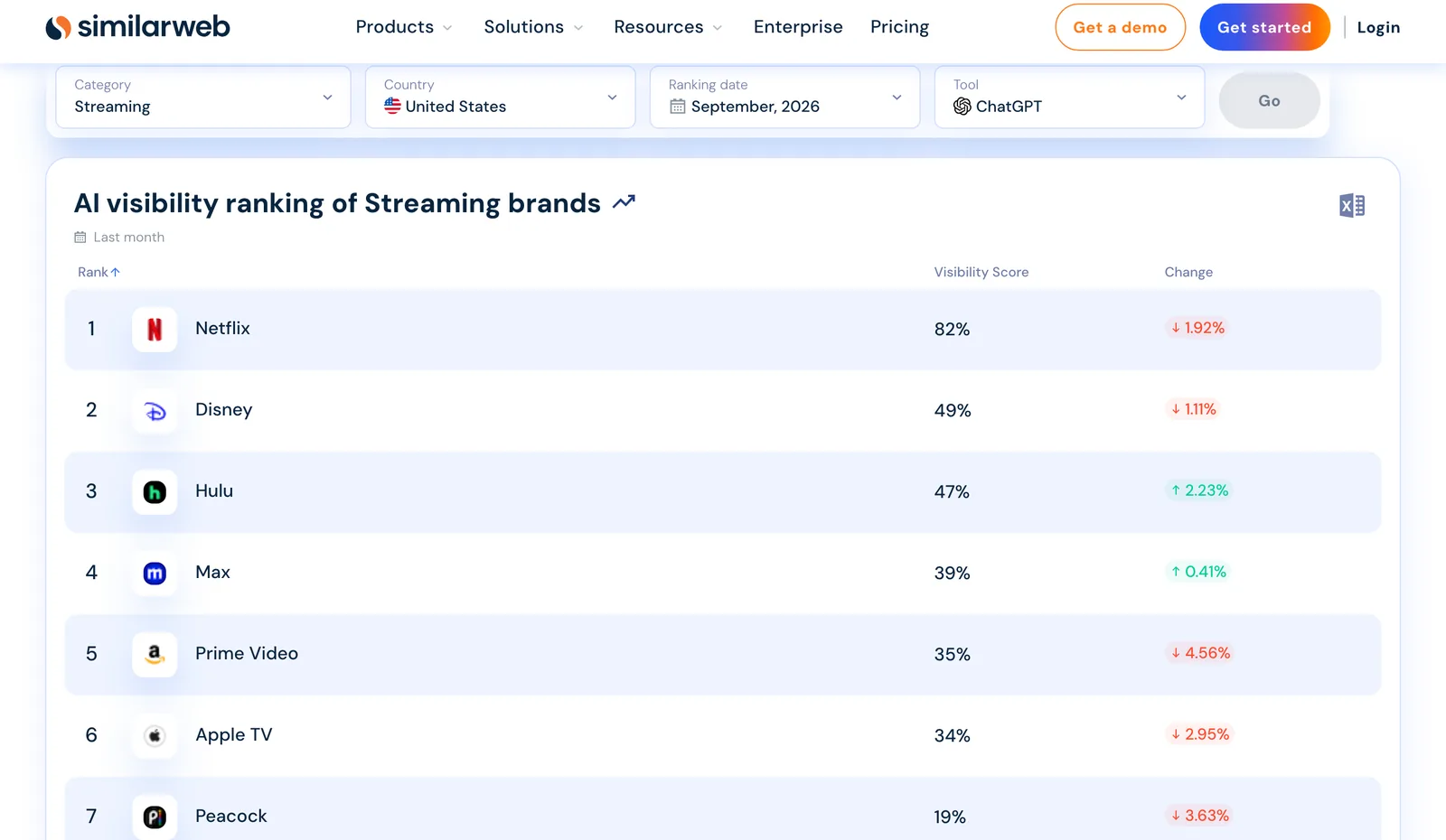Image resolution: width=1446 pixels, height=840 pixels.
Task: Select the Prime Video brand name
Action: (247, 654)
